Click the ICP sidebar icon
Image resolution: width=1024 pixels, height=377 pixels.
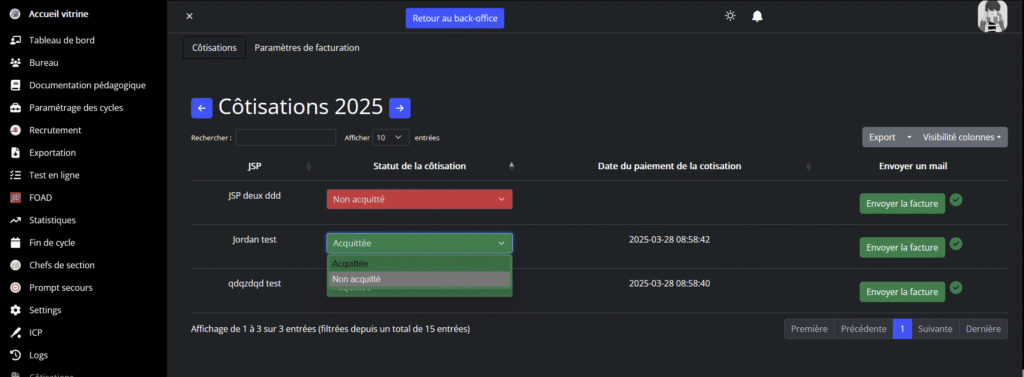[x=16, y=333]
